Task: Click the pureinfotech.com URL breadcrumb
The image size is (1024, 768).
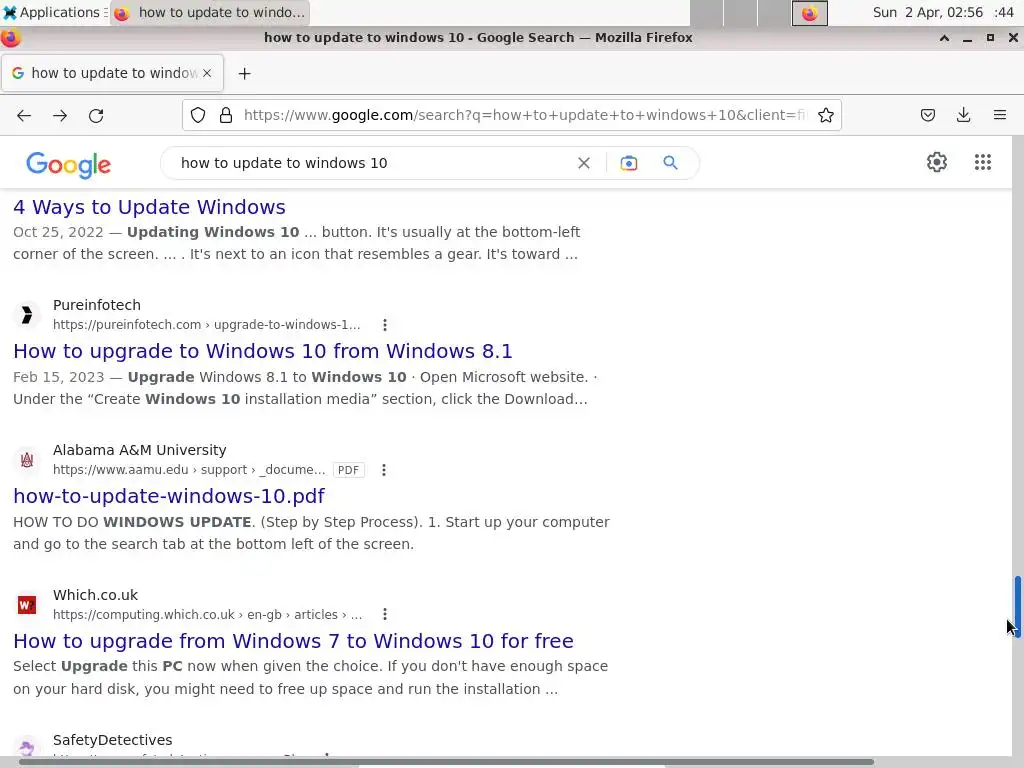Action: coord(206,325)
